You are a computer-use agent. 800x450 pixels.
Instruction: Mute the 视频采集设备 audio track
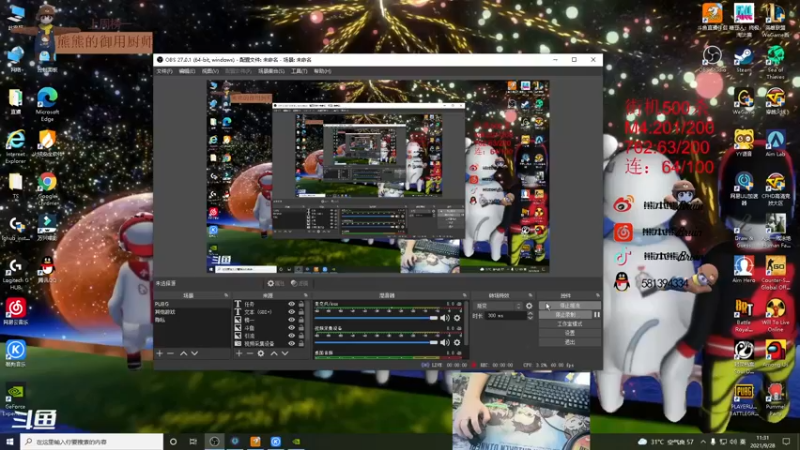(x=445, y=342)
